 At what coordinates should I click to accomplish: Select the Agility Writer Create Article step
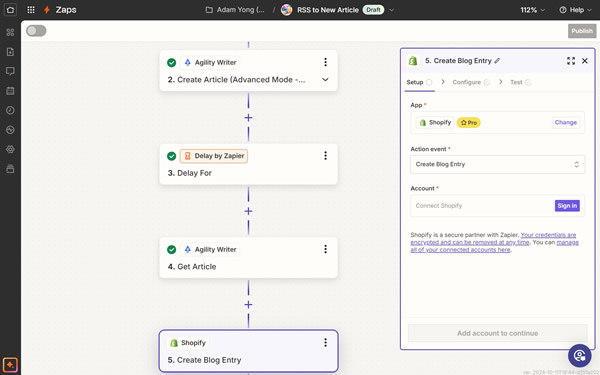coord(248,71)
